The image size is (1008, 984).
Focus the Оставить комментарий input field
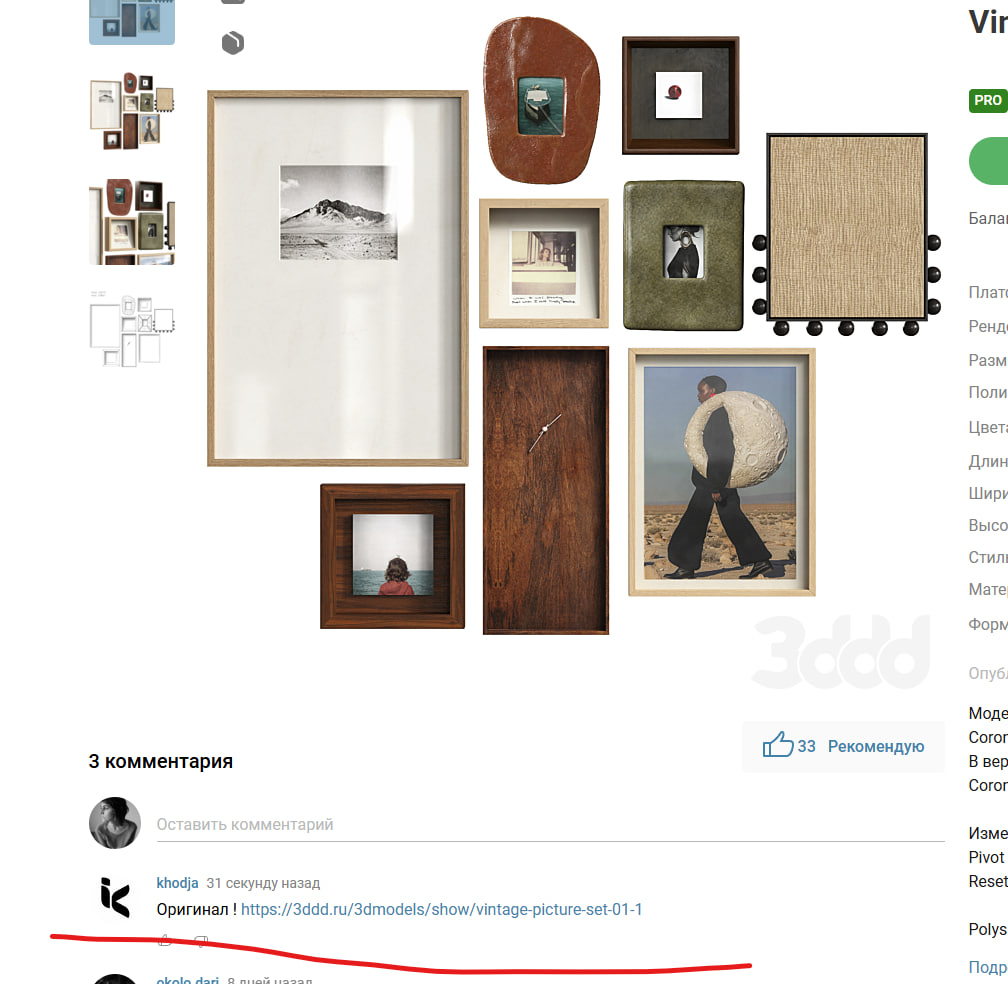click(550, 825)
